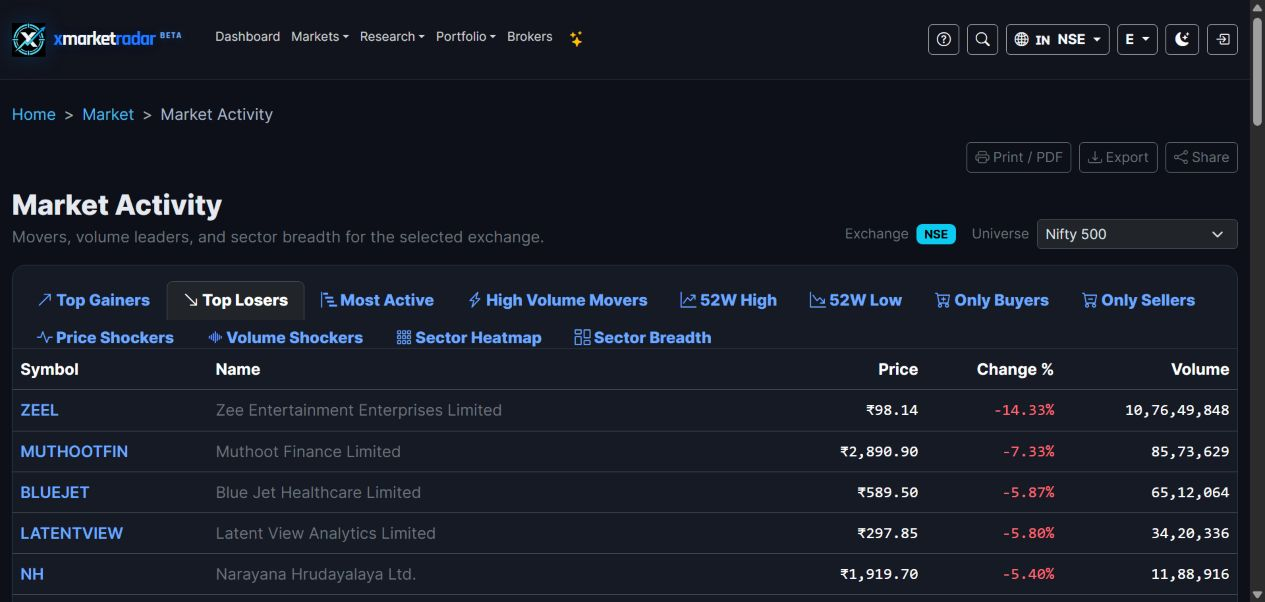1265x602 pixels.
Task: Click the xmarketradar brand name
Action: click(x=104, y=39)
